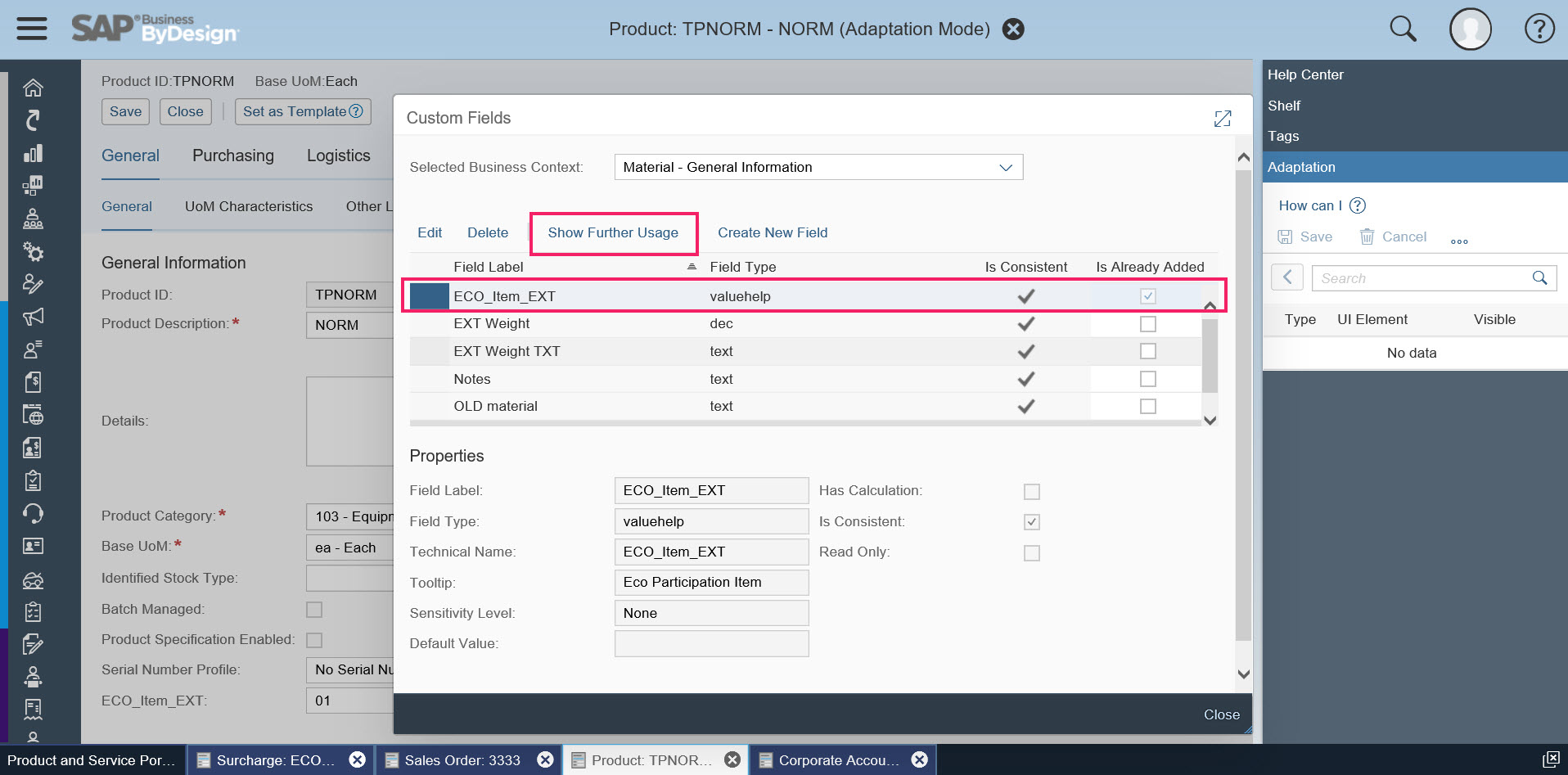Toggle the Has Calculation checkbox

point(1032,492)
